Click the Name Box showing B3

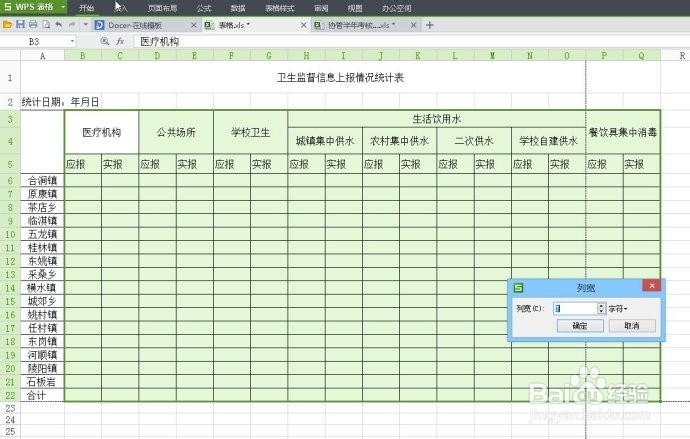34,41
